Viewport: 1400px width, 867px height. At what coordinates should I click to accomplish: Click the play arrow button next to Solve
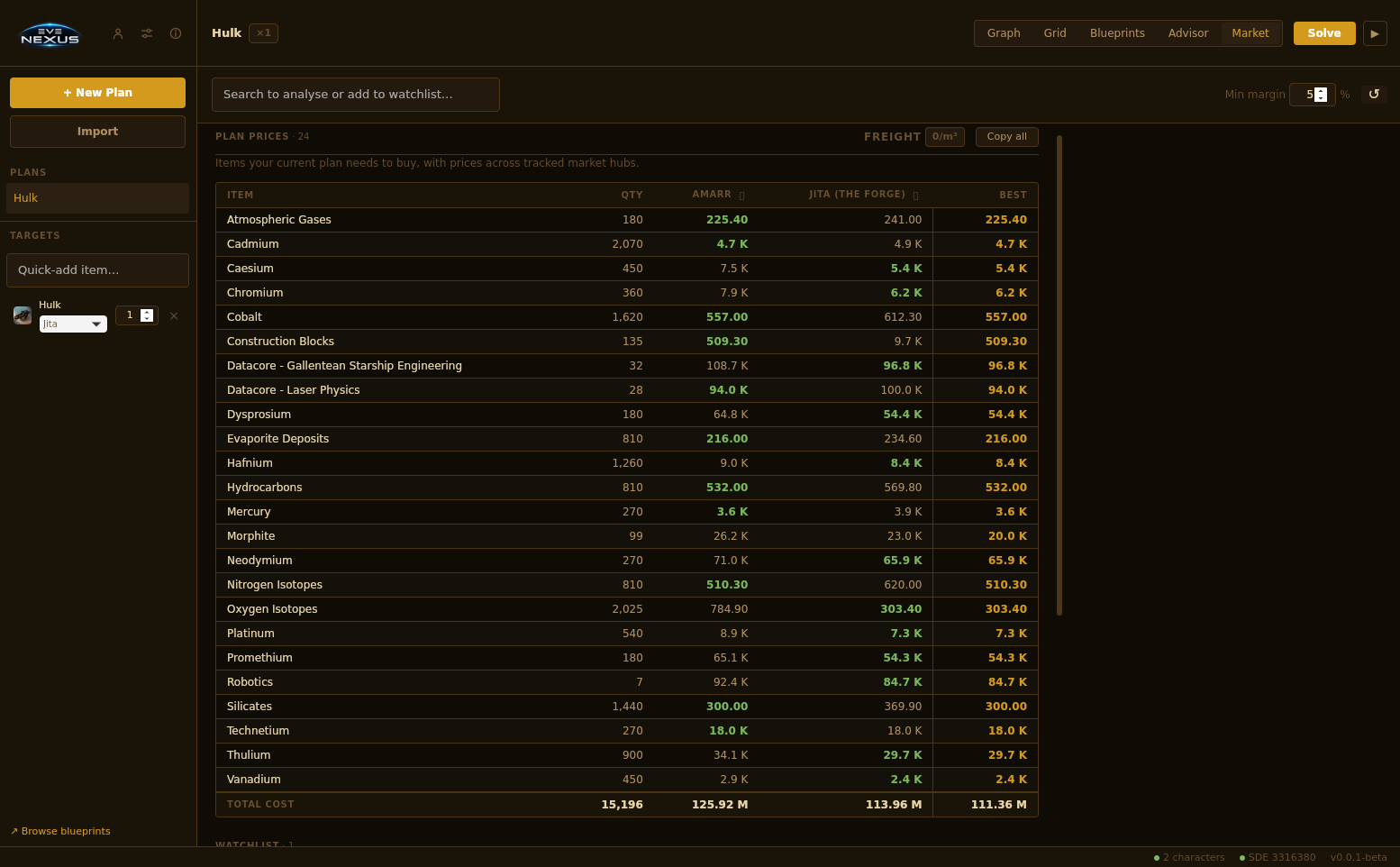(1375, 33)
